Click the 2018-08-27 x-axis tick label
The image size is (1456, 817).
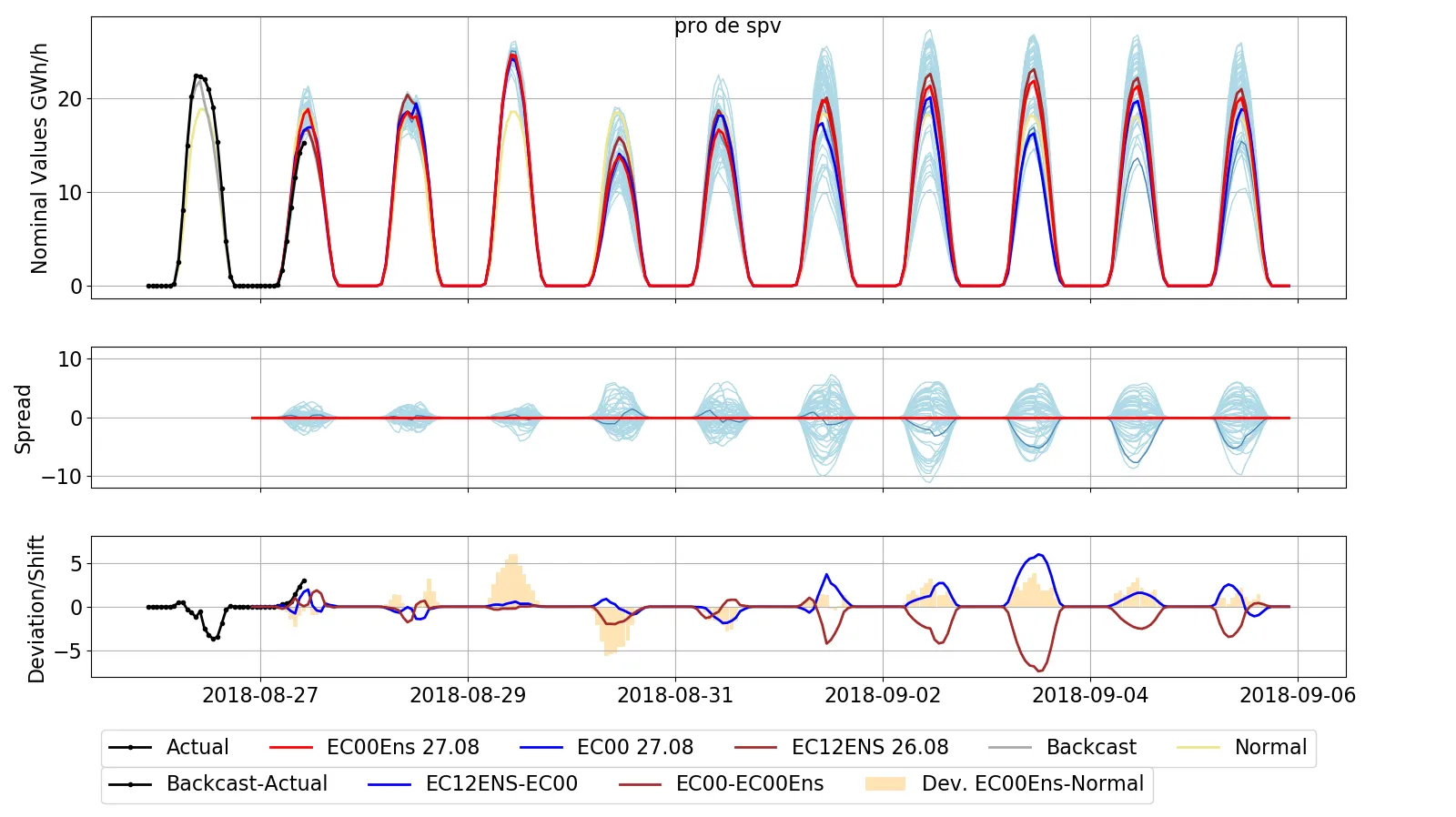click(x=260, y=696)
